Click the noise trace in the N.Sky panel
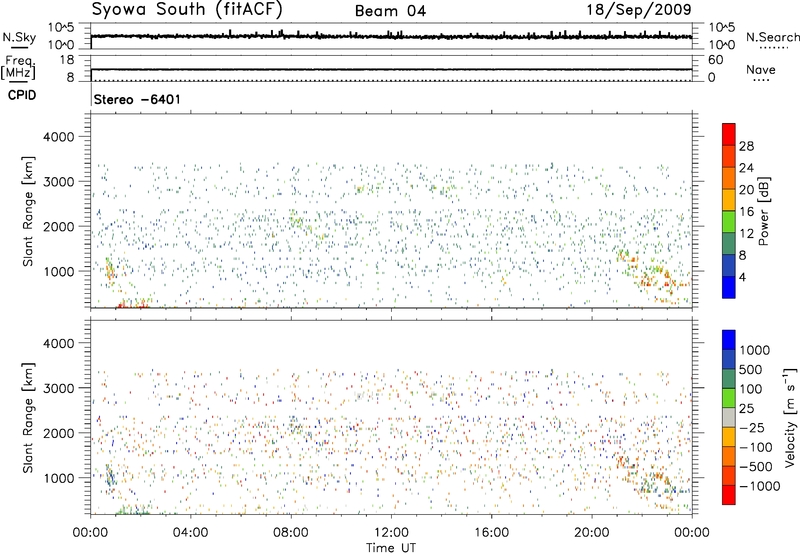Screen dimensions: 800x554 (391, 37)
